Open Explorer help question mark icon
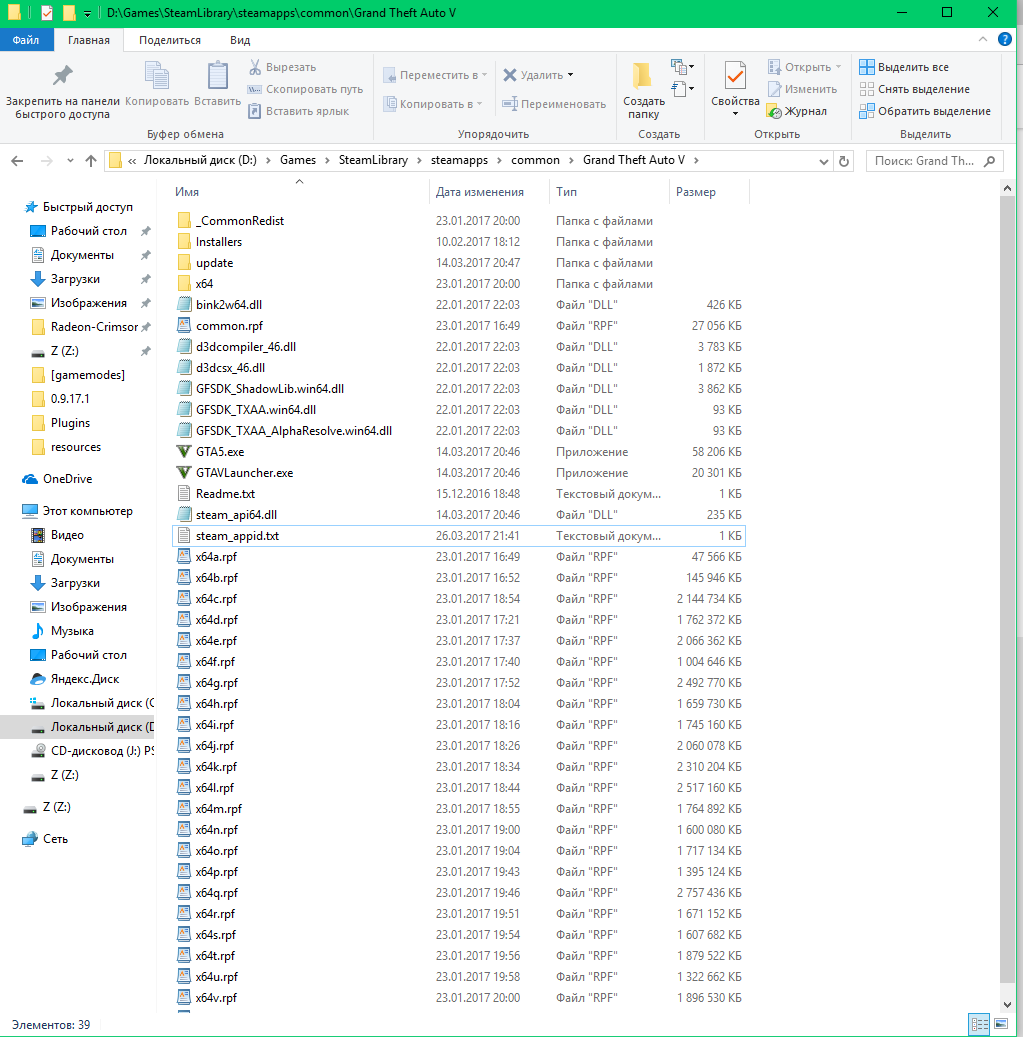Screen dimensions: 1023x1037 pos(1004,39)
